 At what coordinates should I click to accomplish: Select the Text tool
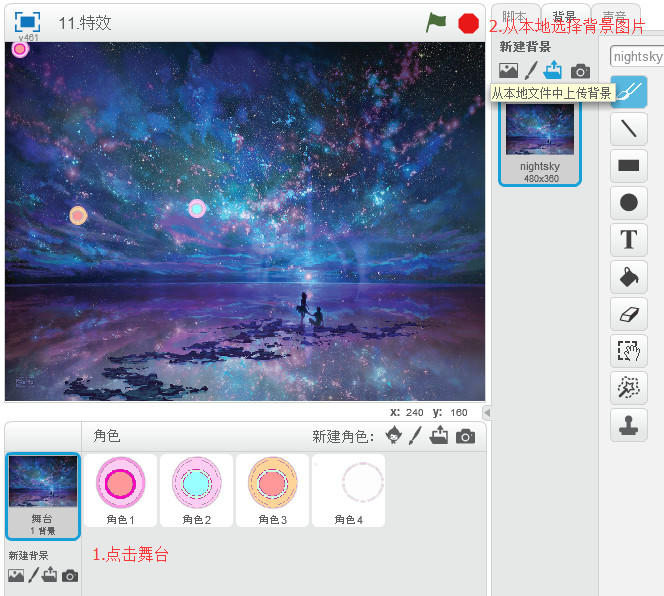pos(629,239)
